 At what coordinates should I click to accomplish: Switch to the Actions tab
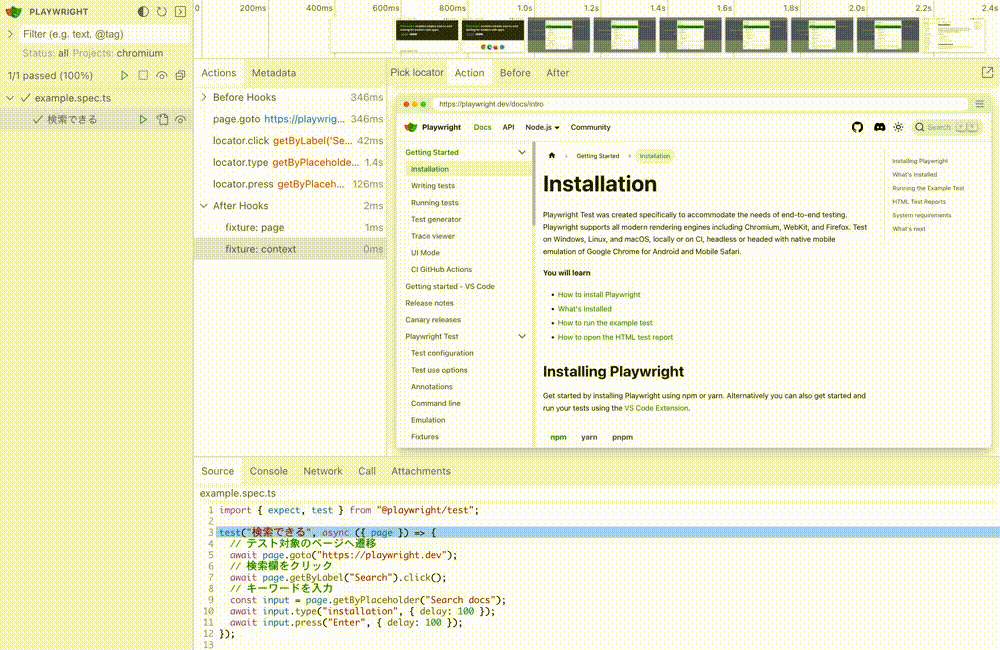tap(219, 73)
